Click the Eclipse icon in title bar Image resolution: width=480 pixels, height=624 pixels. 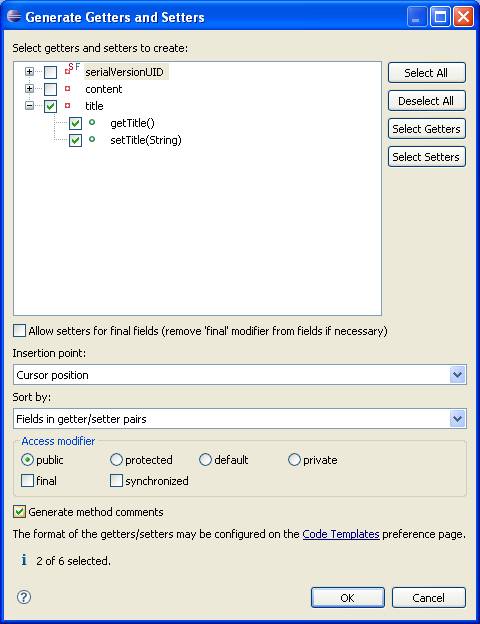(x=14, y=17)
